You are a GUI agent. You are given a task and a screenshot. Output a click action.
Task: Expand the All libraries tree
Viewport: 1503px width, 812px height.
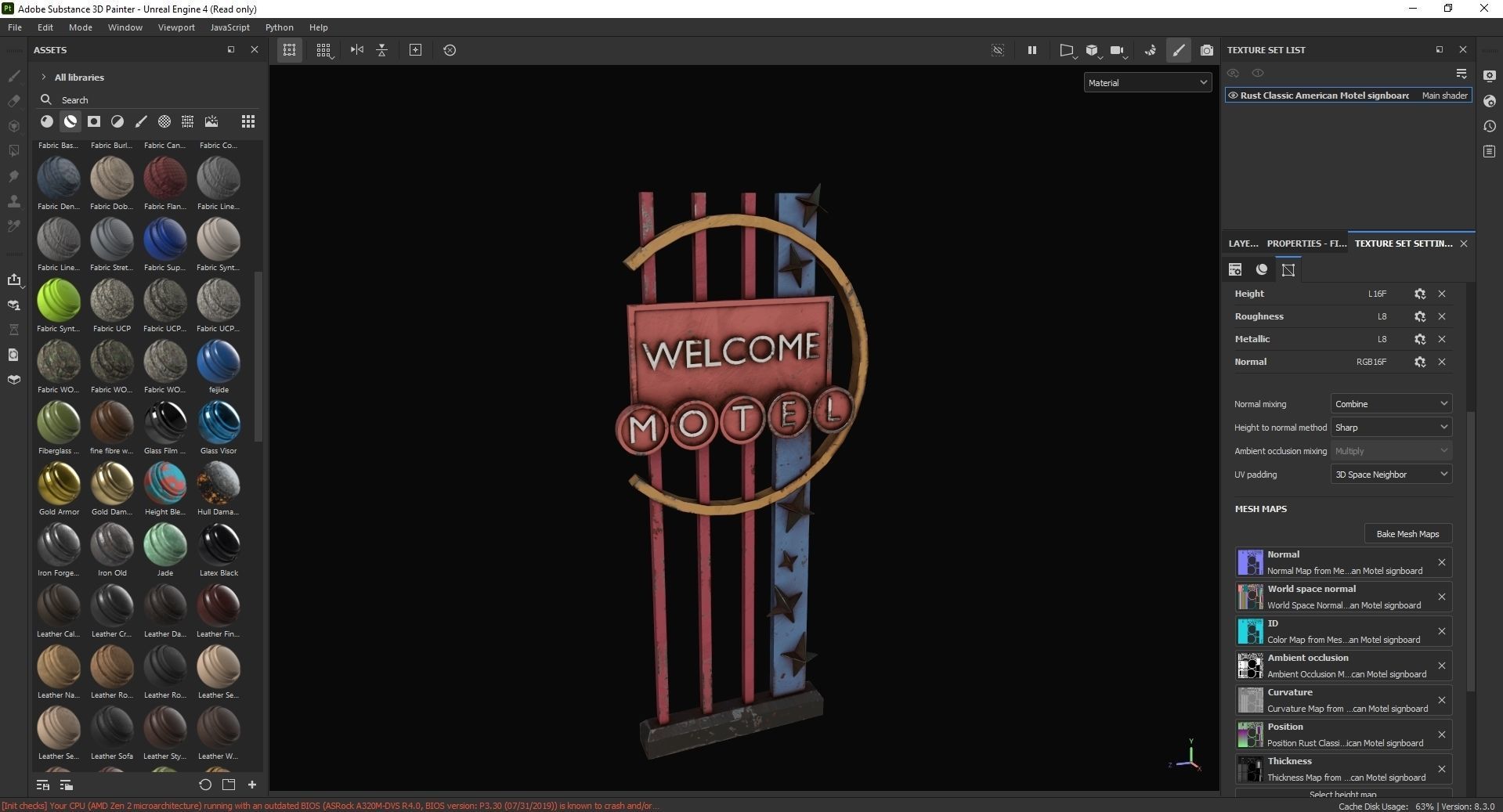(x=44, y=77)
